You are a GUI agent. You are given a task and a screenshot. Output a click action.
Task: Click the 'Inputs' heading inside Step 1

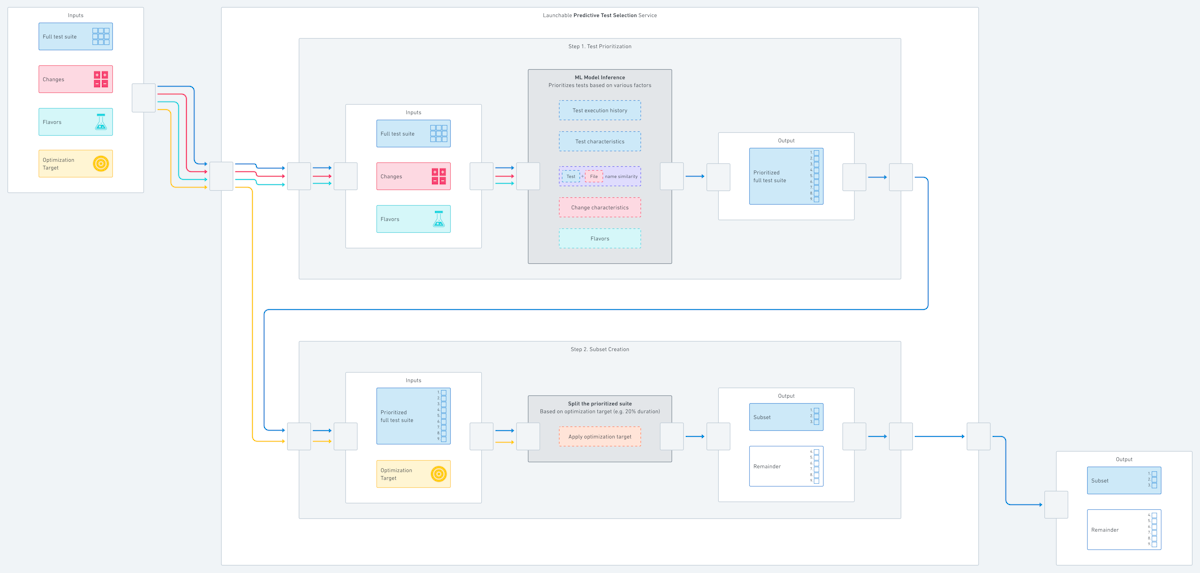tap(414, 112)
